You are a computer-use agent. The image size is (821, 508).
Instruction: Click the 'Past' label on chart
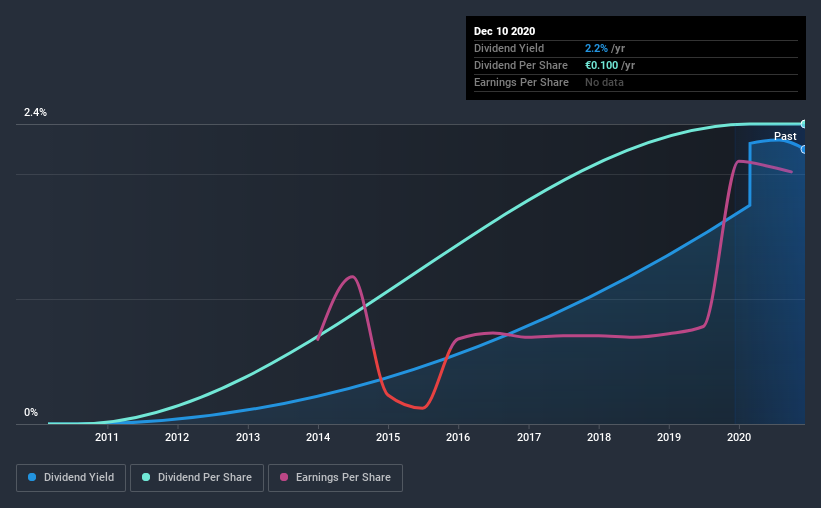coord(785,136)
